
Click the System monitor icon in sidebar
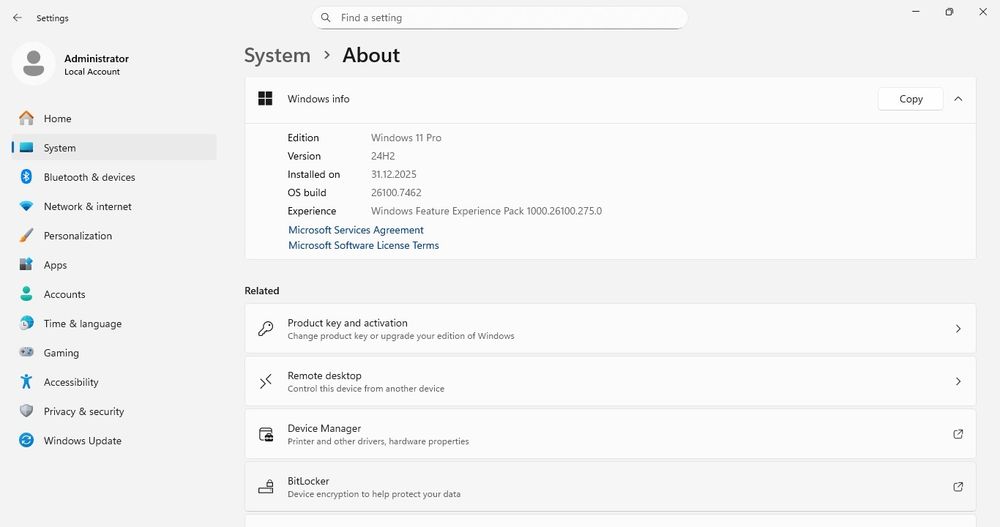point(26,147)
